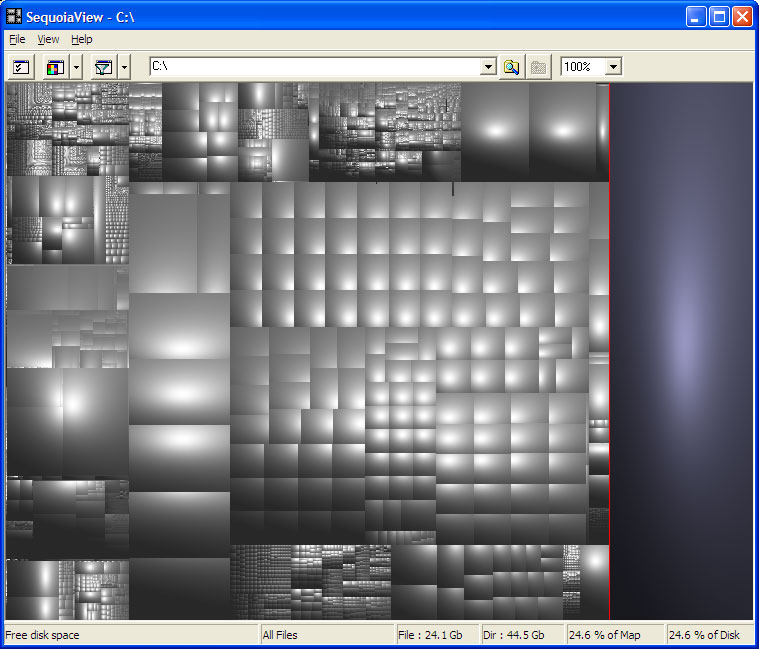
Task: Open the path history dropdown arrow
Action: [x=488, y=66]
